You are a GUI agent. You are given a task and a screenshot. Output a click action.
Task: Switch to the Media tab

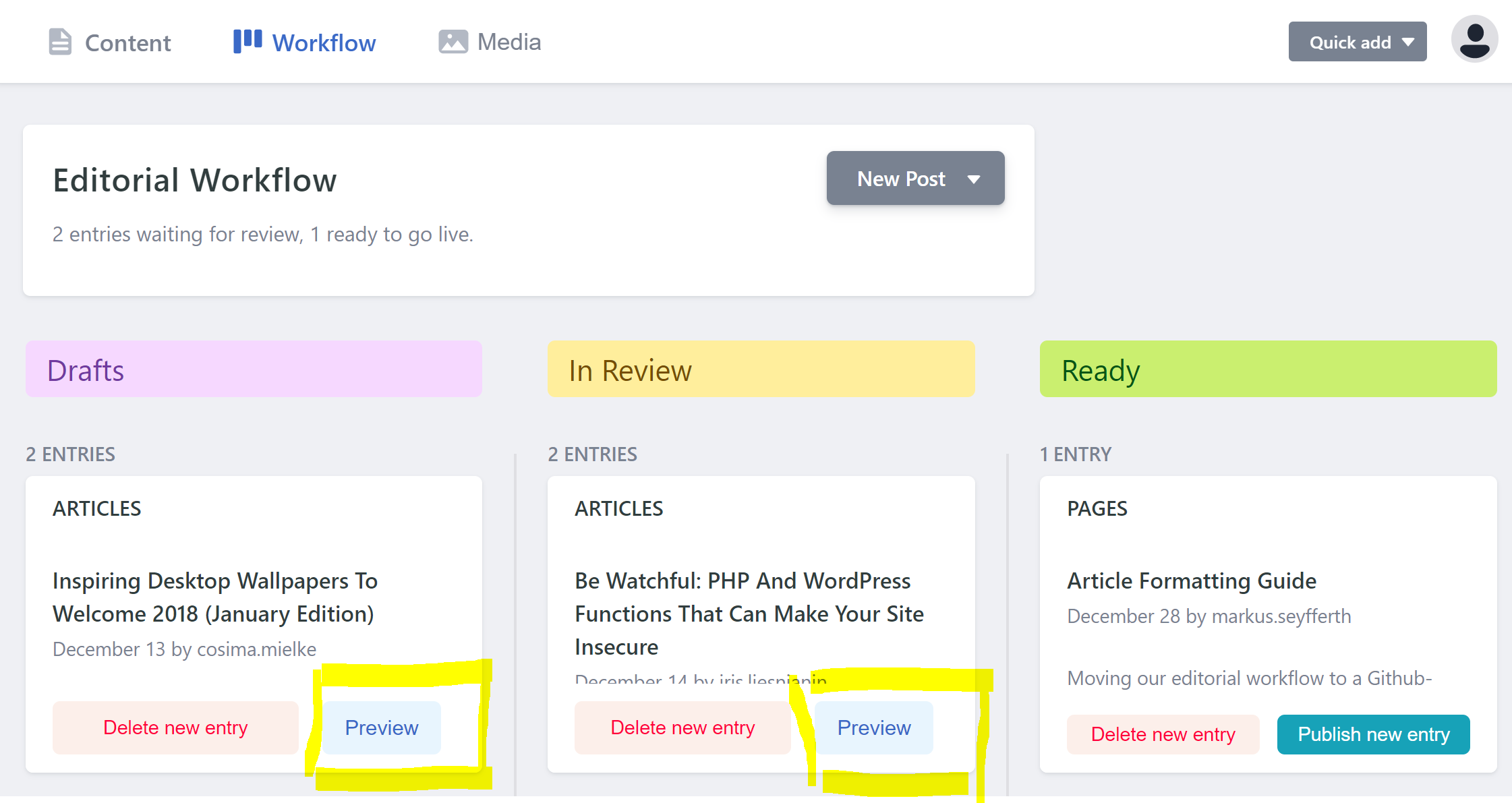(508, 41)
